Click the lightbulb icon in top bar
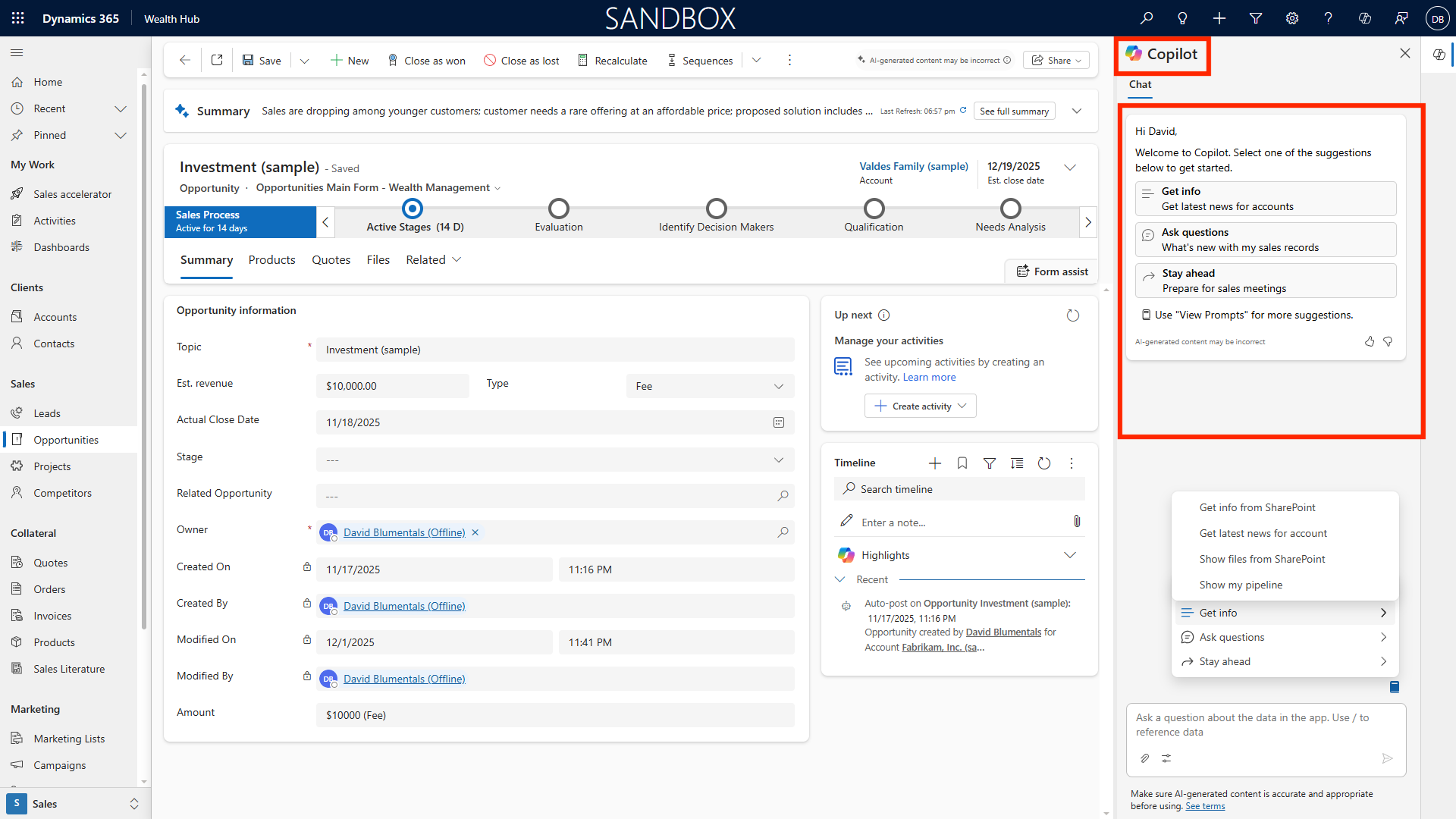1456x819 pixels. [x=1182, y=18]
